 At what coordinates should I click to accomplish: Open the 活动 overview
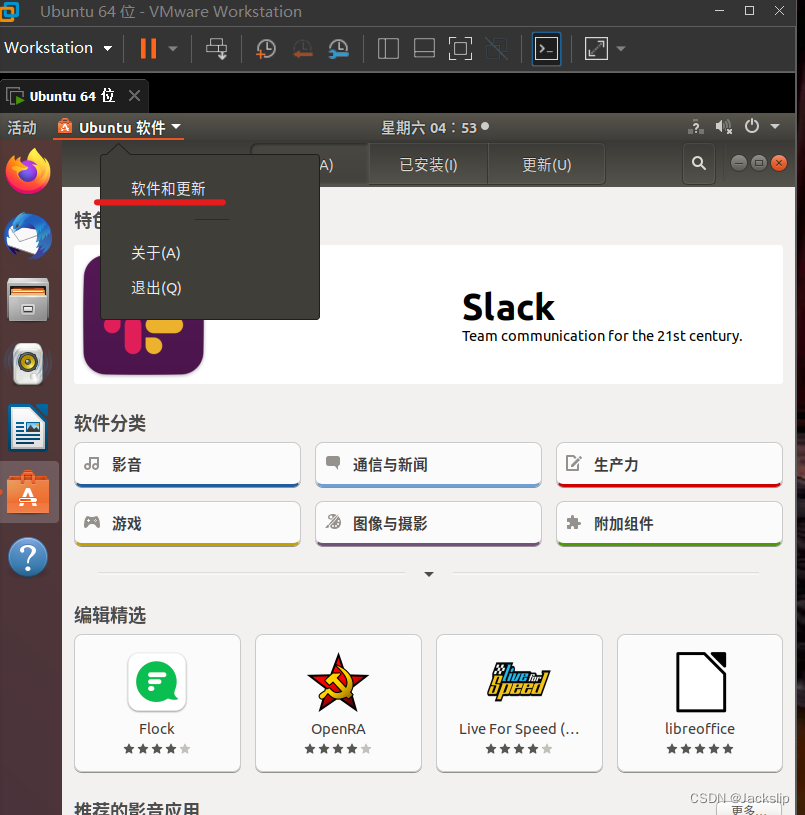22,127
